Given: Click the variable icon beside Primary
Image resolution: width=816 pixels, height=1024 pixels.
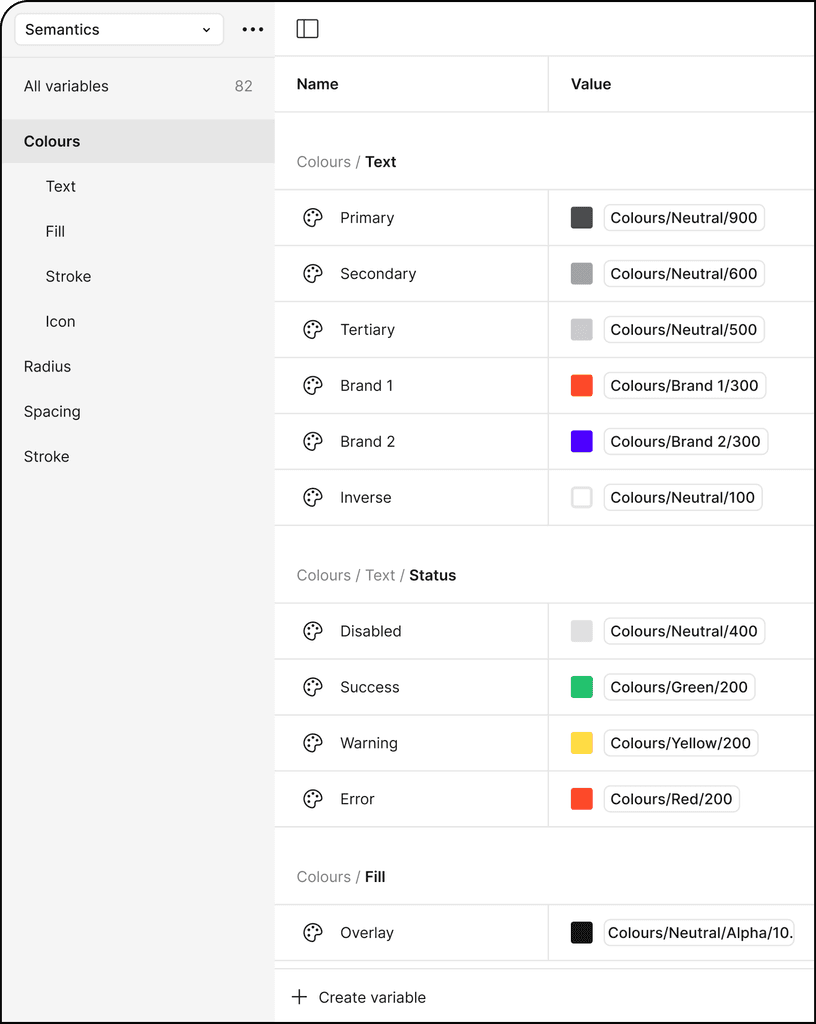Looking at the screenshot, I should pyautogui.click(x=313, y=217).
